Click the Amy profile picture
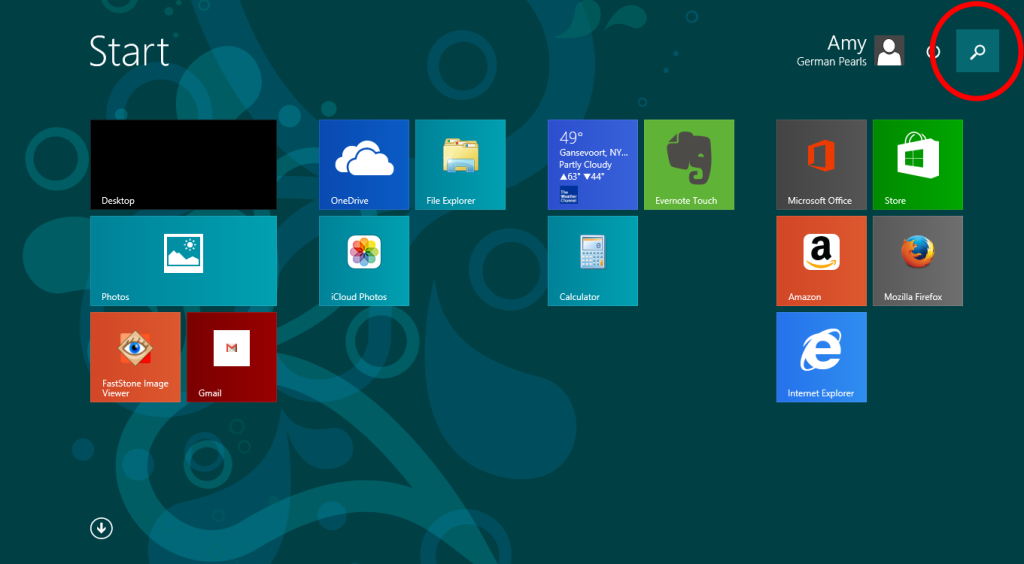The width and height of the screenshot is (1024, 564). (x=889, y=51)
